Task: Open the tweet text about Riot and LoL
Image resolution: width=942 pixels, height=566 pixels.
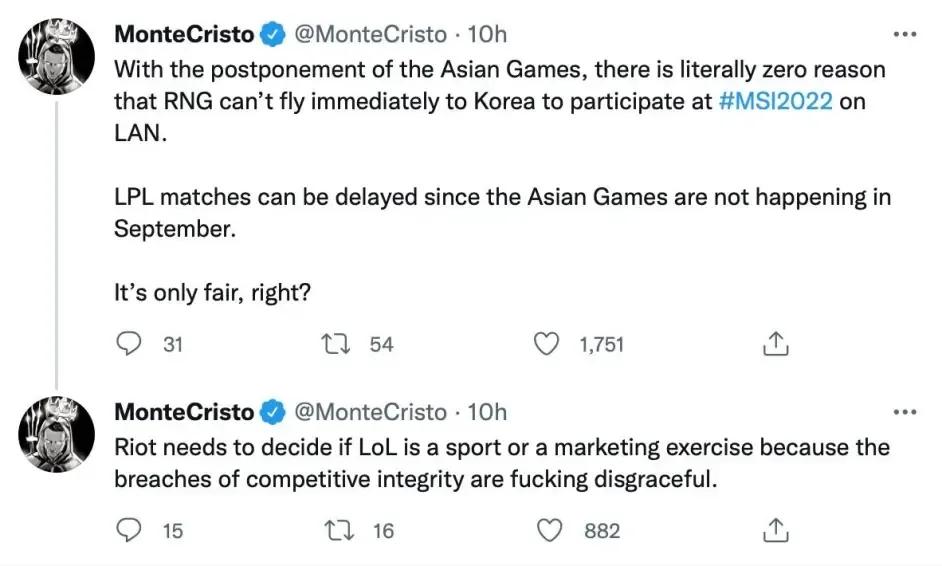Action: coord(502,463)
